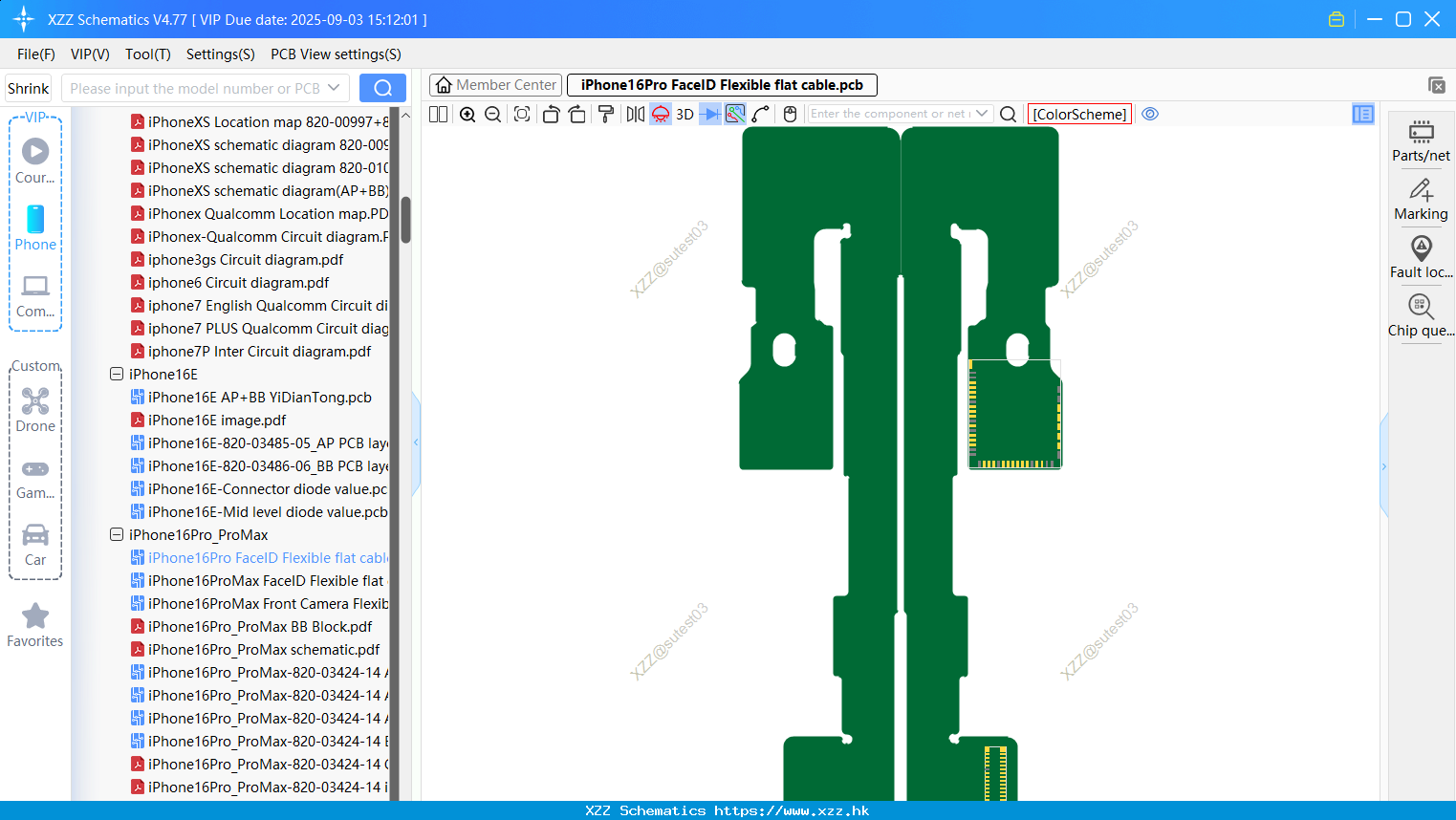Toggle the 3D view mode
Viewport: 1456px width, 820px height.
click(x=685, y=114)
